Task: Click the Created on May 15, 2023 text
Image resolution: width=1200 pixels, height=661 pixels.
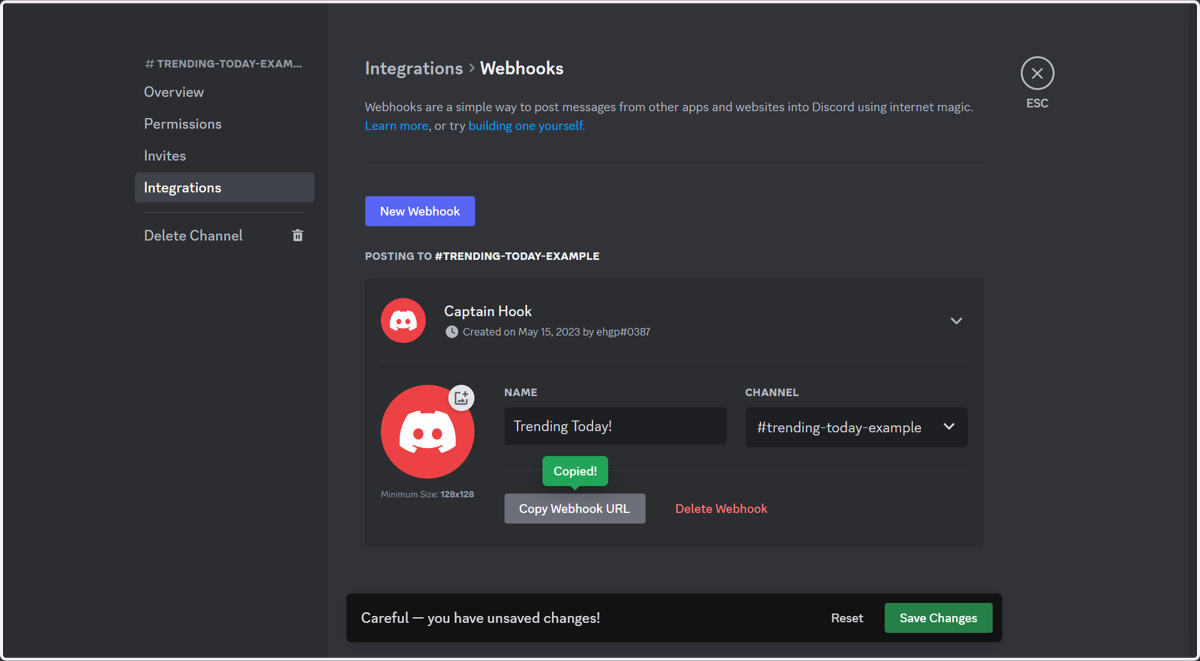Action: (x=556, y=332)
